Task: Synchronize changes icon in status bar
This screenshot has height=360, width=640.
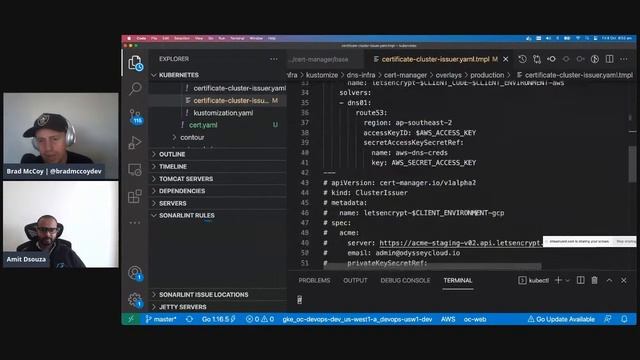Action: tap(189, 319)
